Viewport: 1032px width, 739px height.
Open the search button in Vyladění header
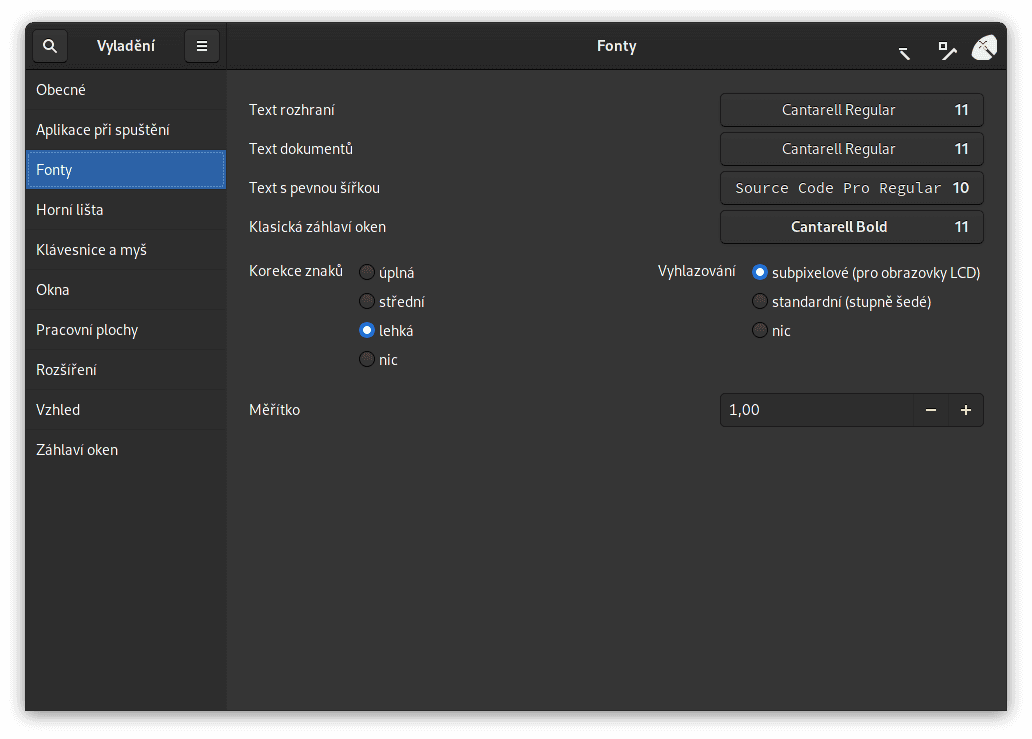[x=50, y=46]
